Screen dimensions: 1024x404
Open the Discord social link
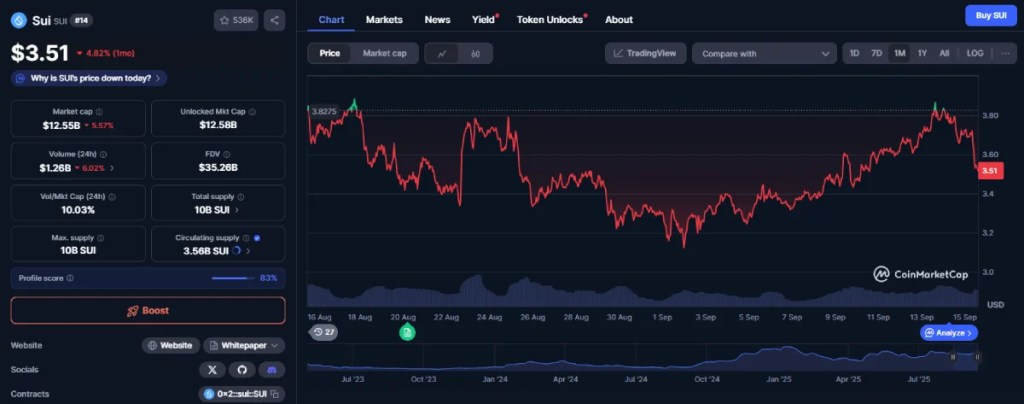pos(269,369)
